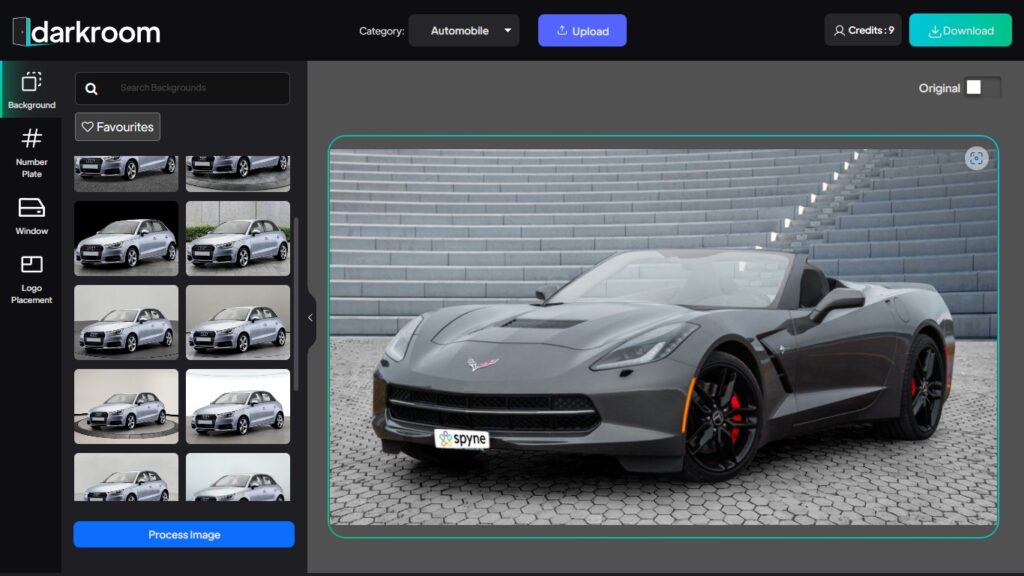Screen dimensions: 1024x576
Task: Select the left beige studio background thumbnail
Action: [x=126, y=323]
